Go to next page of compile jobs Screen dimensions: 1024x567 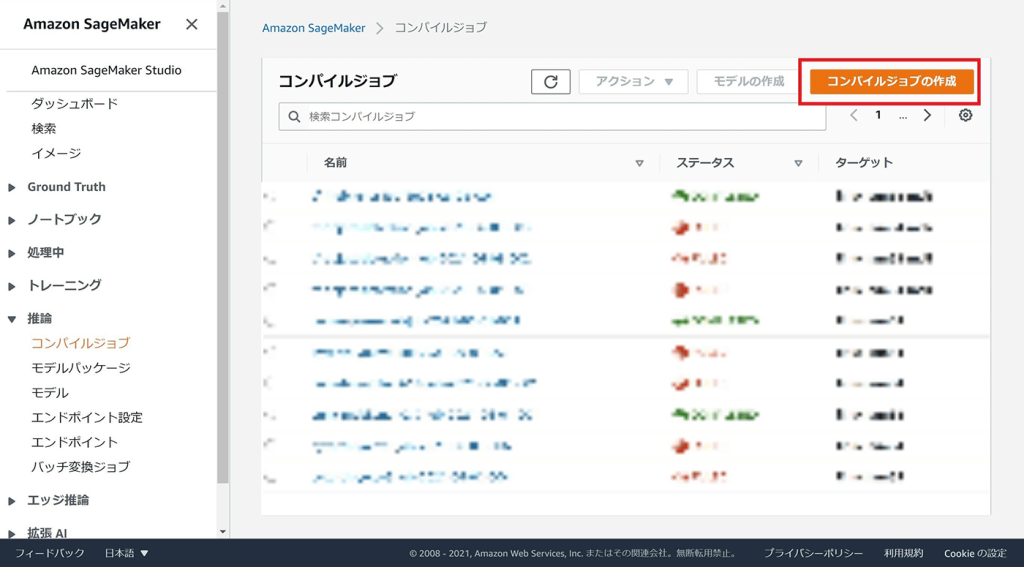click(927, 116)
